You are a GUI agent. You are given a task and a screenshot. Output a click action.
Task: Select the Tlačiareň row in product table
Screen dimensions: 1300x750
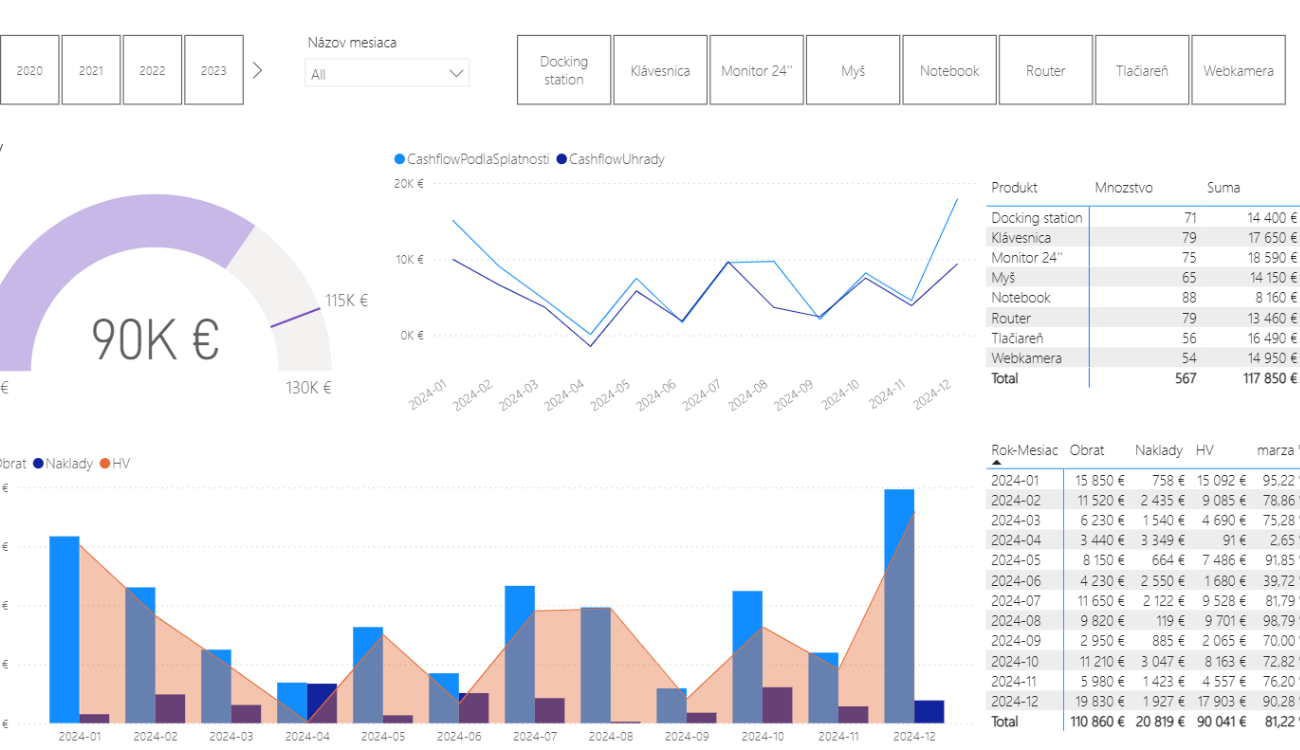pos(1144,338)
